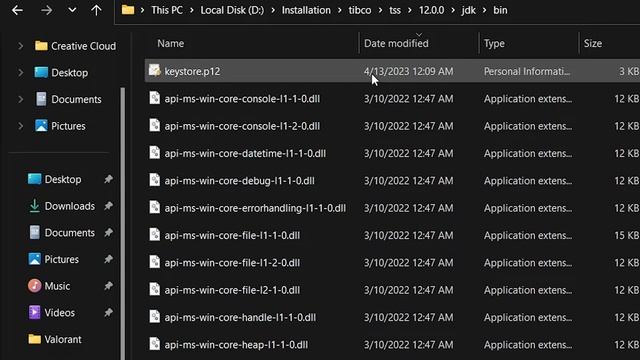Navigate to Local Disk (D:) breadcrumb

point(232,10)
